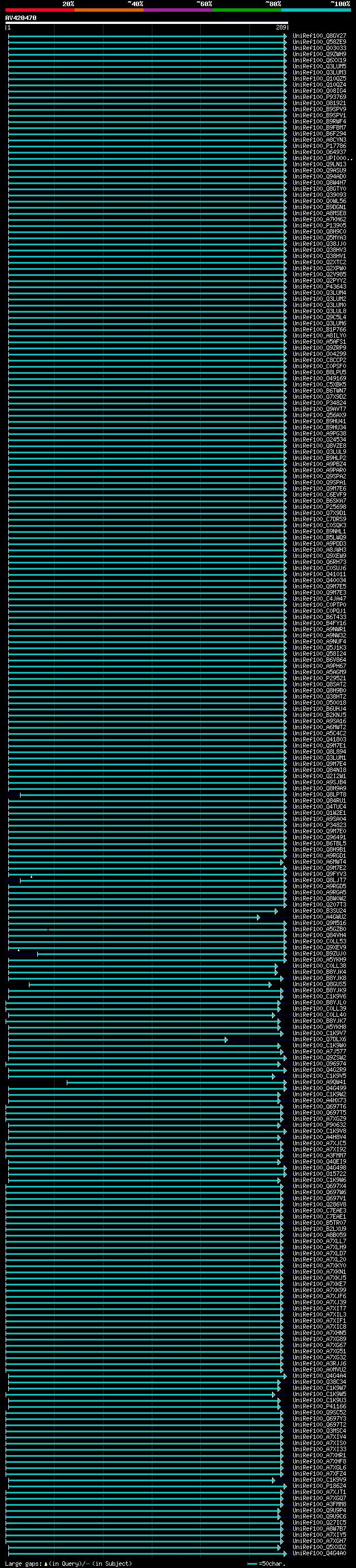Select hit label UniRef100_Q8LPT8
Image resolution: width=356 pixels, height=1568 pixels.
pos(319,795)
